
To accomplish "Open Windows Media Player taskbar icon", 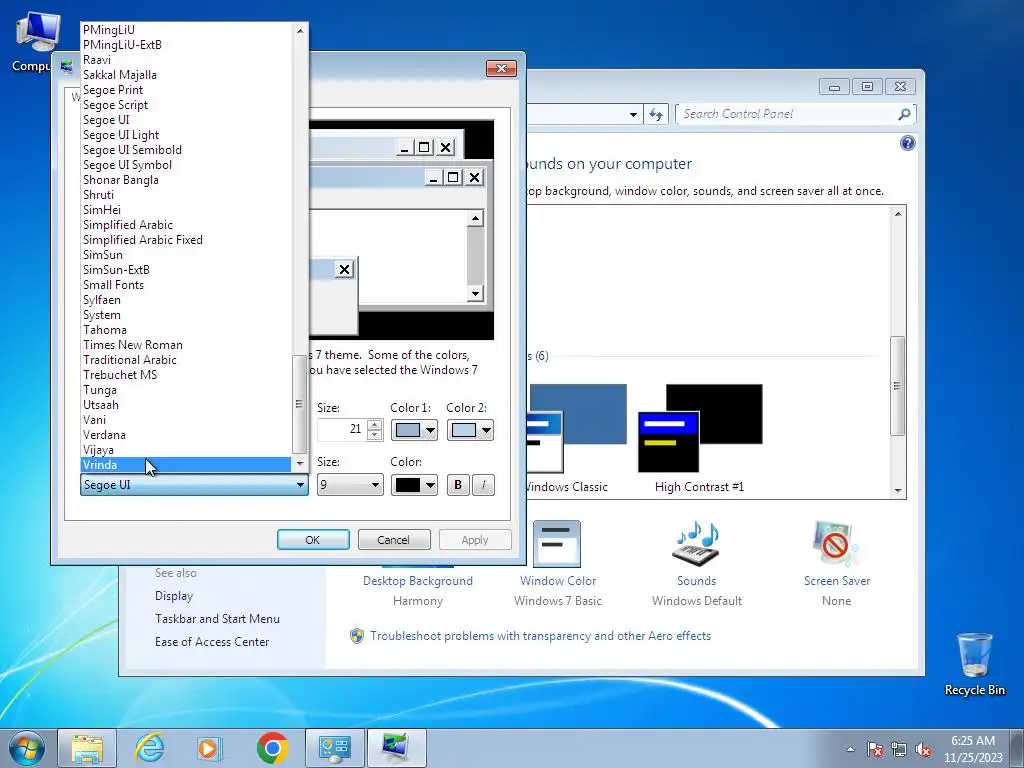I will tap(210, 748).
